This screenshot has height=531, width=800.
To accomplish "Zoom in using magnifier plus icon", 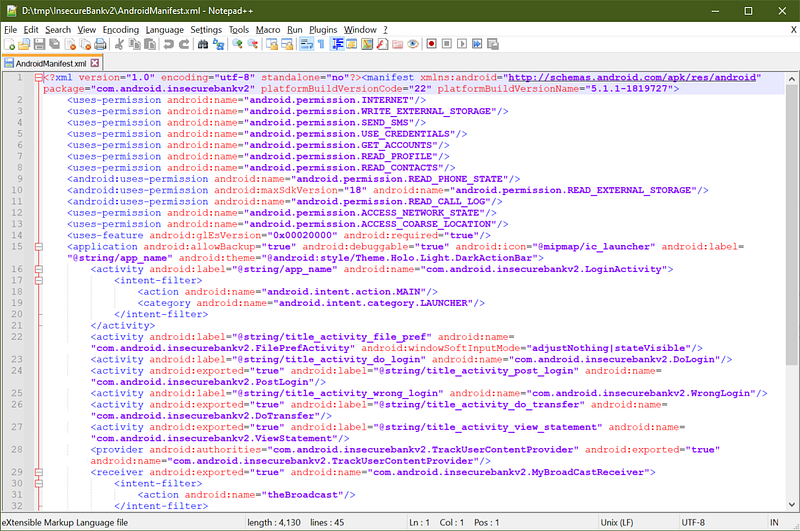I will tap(237, 44).
